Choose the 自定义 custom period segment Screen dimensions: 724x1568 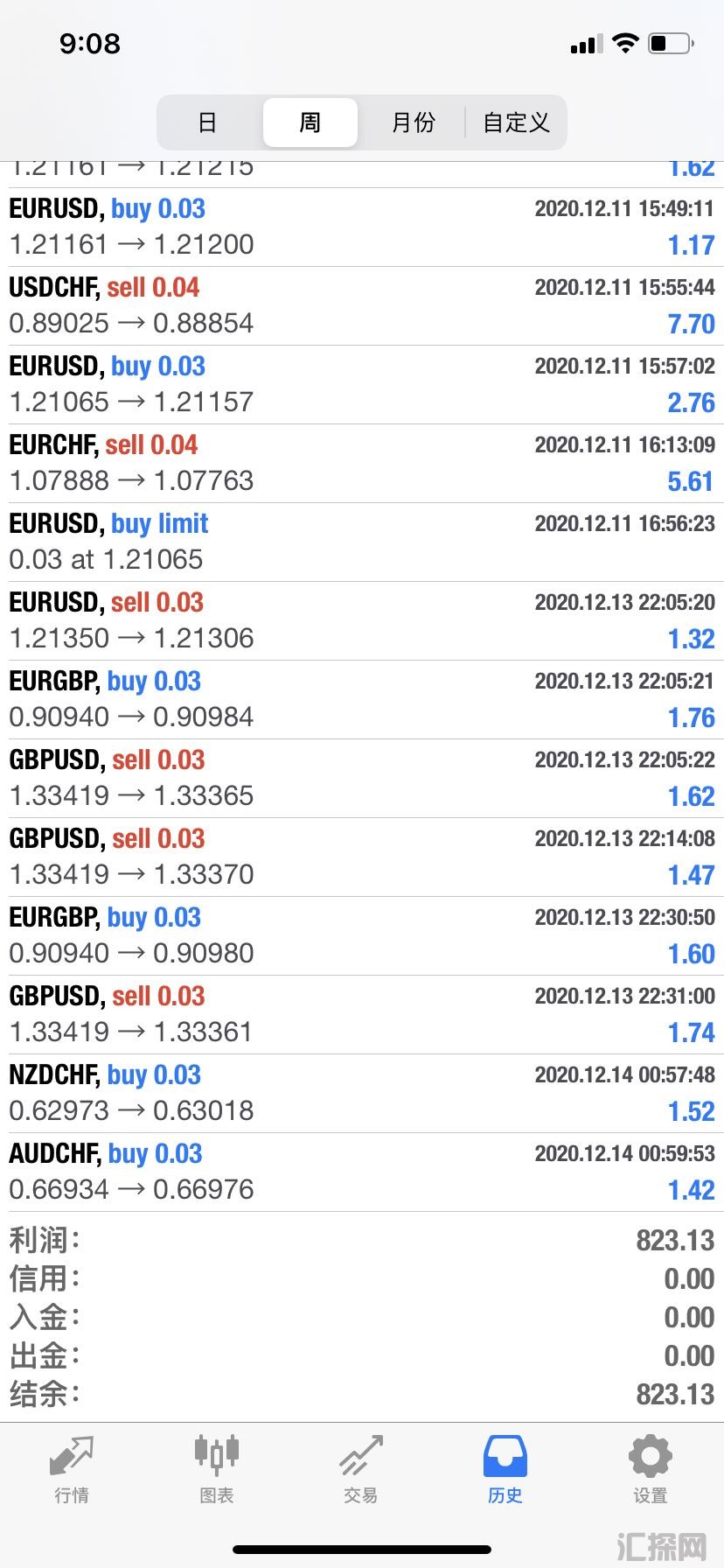516,122
